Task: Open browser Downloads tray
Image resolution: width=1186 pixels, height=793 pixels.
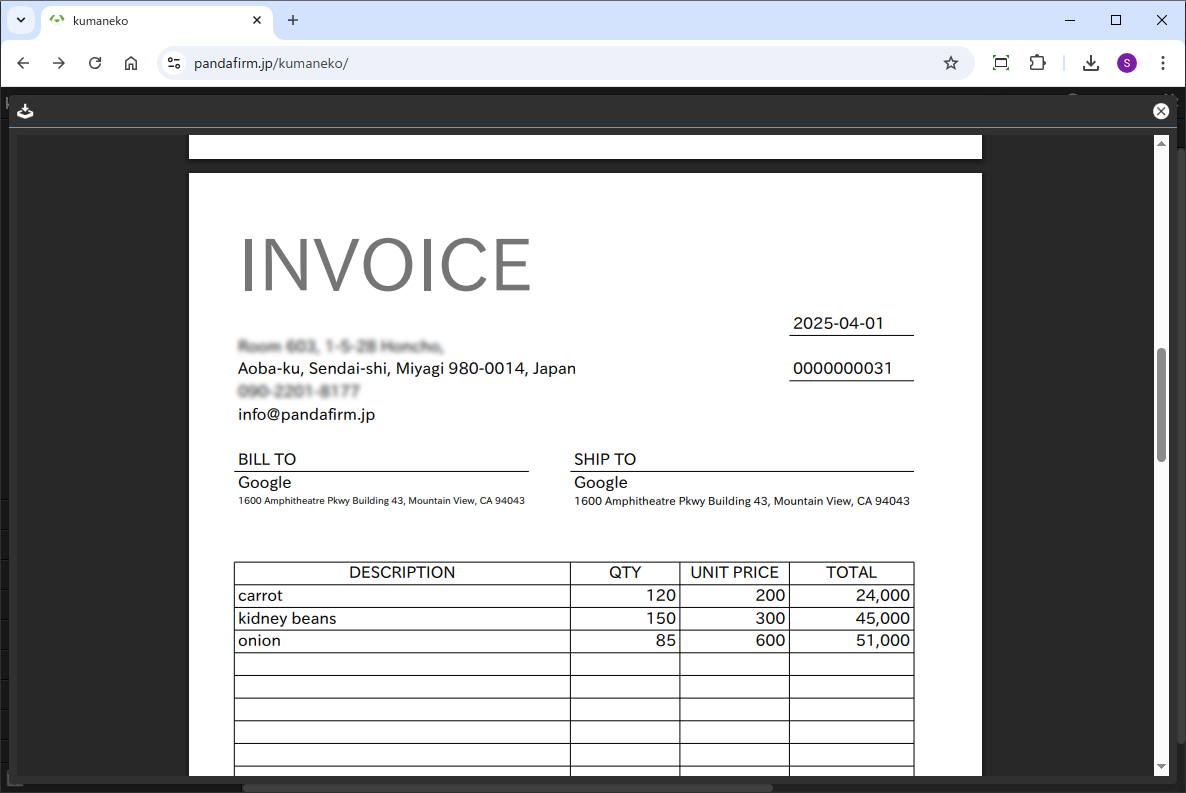Action: tap(1091, 63)
